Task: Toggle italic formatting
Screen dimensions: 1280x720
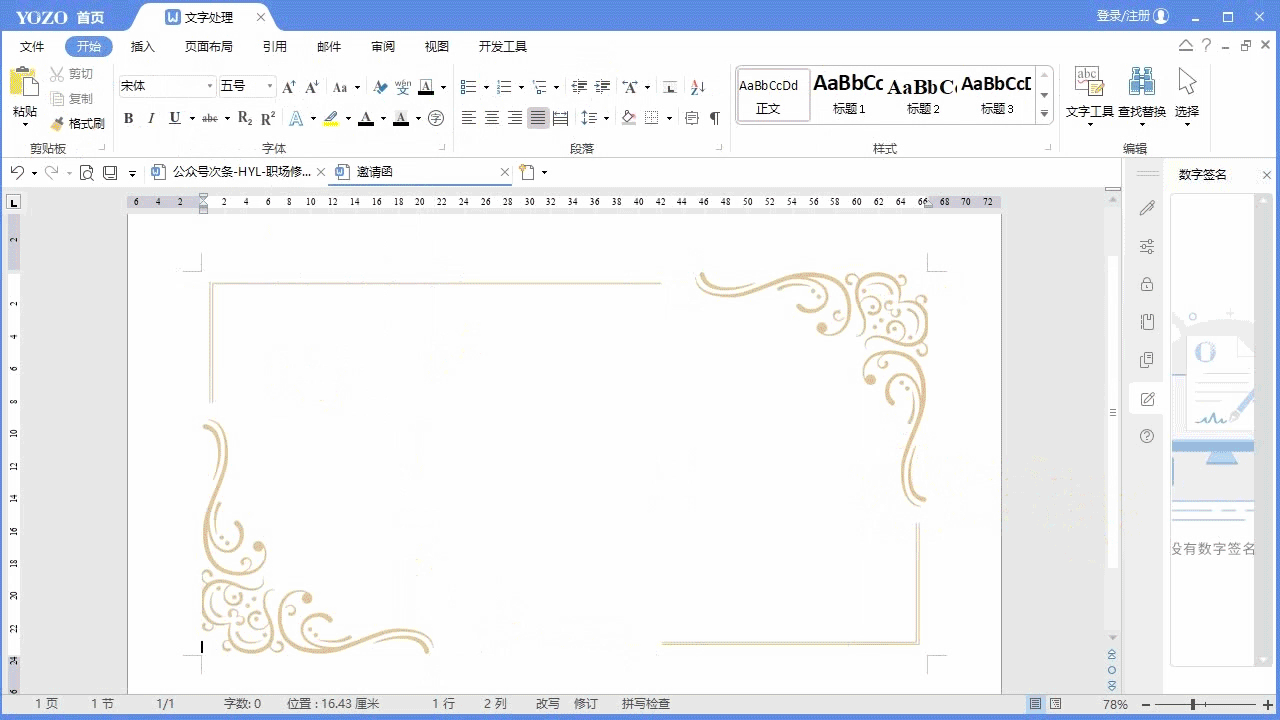Action: click(151, 118)
